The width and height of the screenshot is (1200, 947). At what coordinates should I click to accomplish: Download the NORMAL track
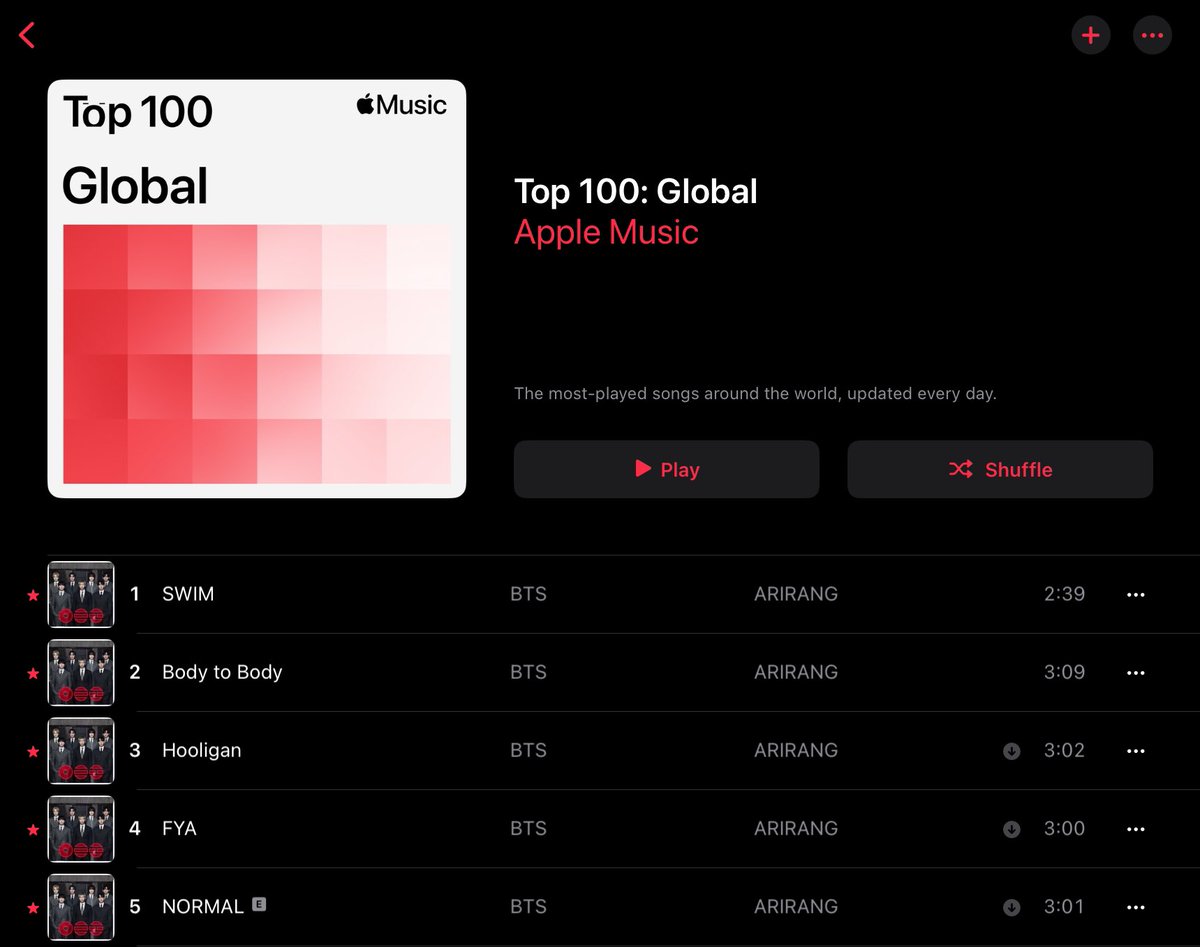(x=1011, y=907)
